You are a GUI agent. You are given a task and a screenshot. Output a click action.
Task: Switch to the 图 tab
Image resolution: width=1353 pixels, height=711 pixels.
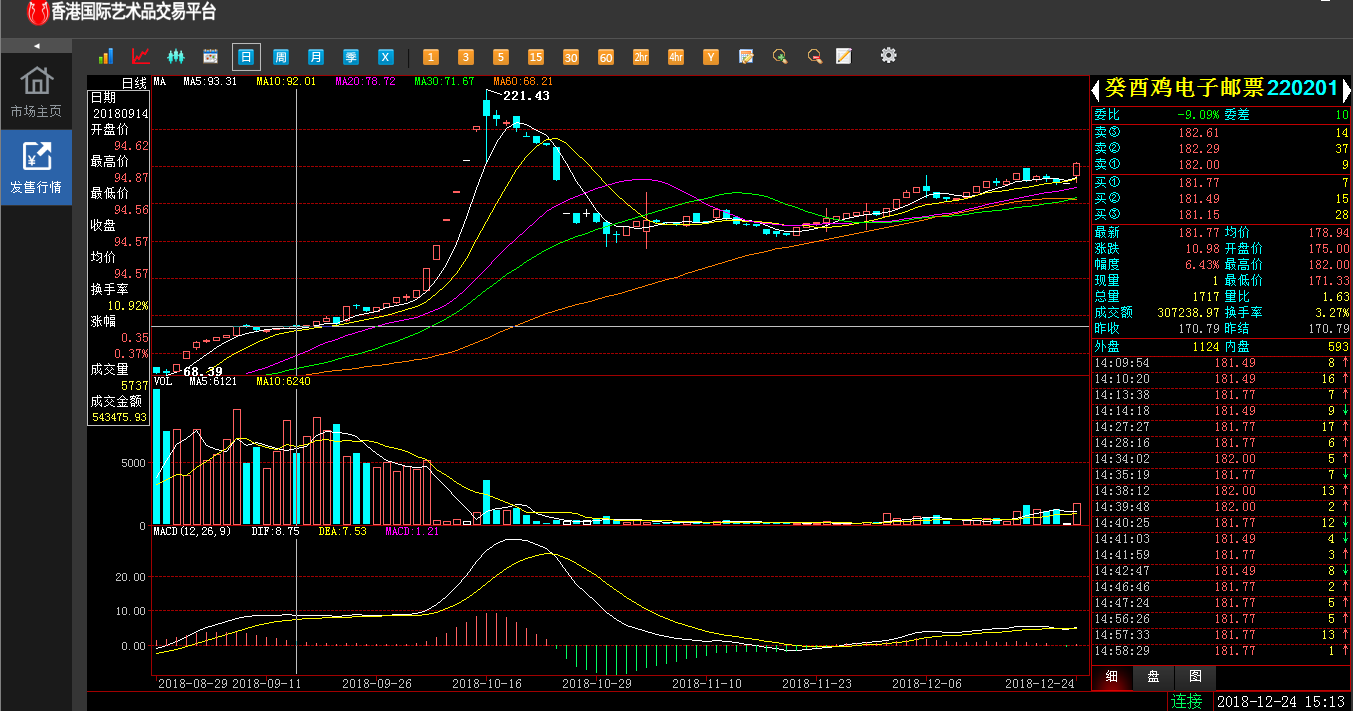click(1195, 677)
